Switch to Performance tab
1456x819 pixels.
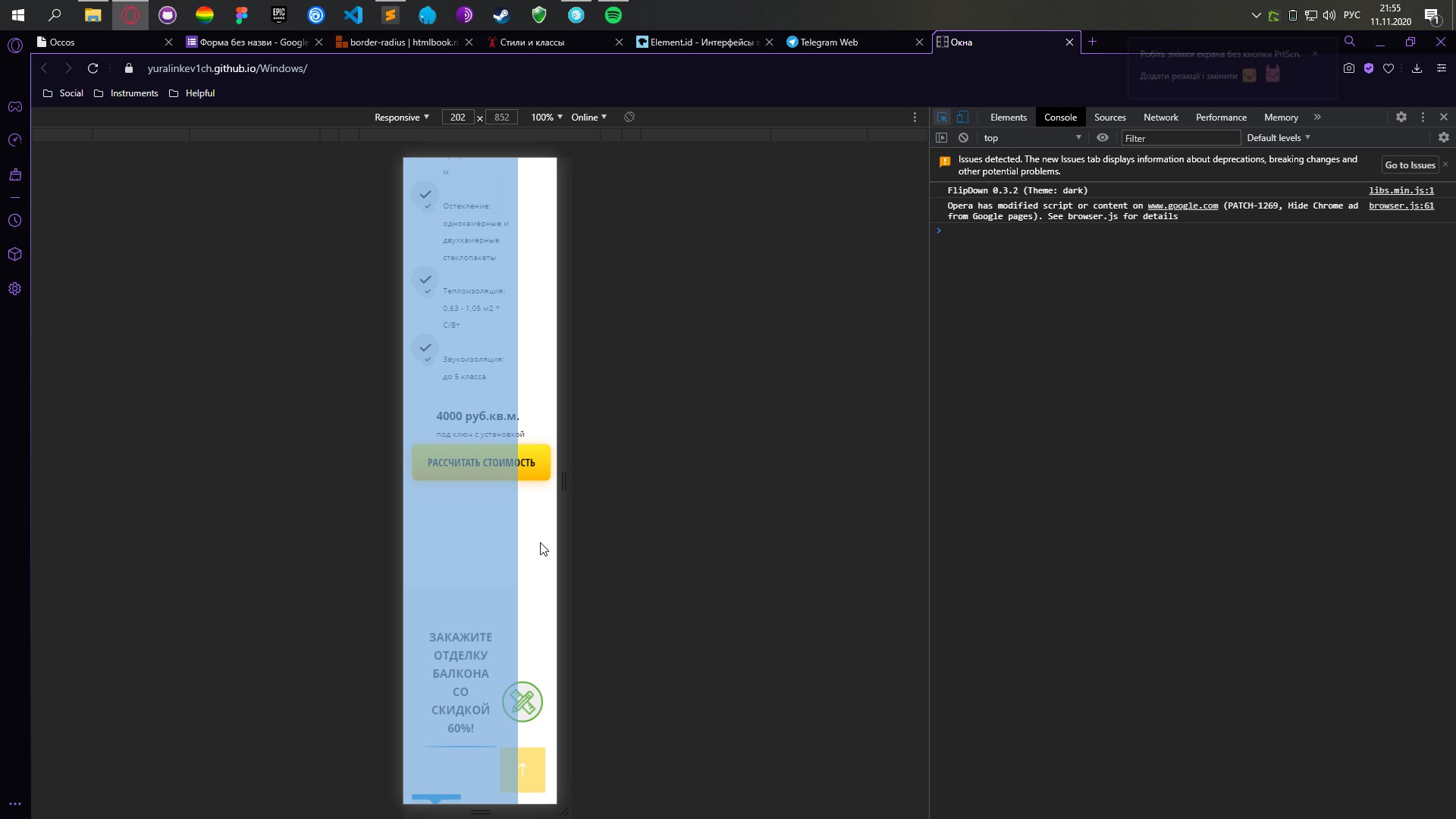coord(1221,117)
